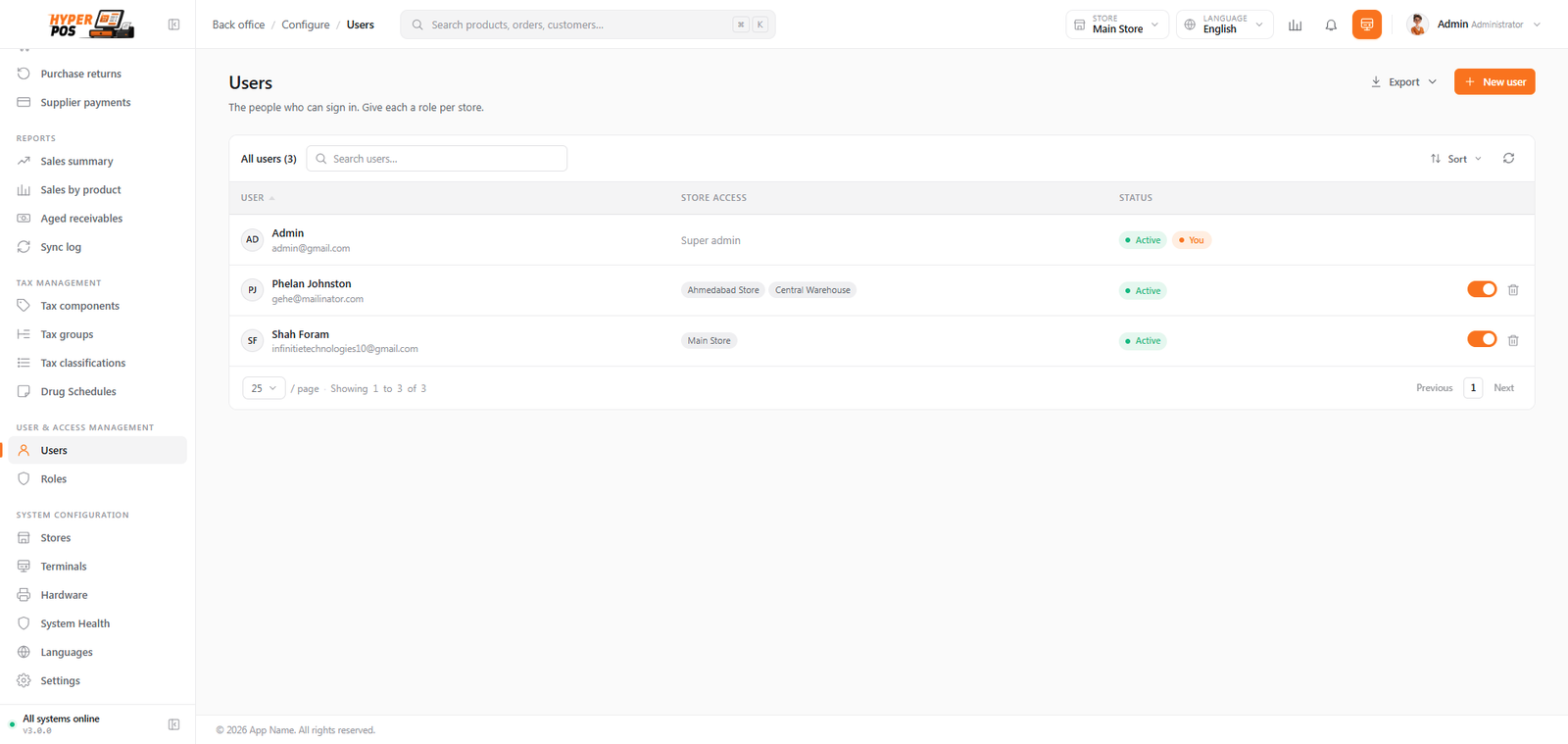Click the HyperPOS logo
The height and width of the screenshot is (744, 1568).
tap(91, 25)
